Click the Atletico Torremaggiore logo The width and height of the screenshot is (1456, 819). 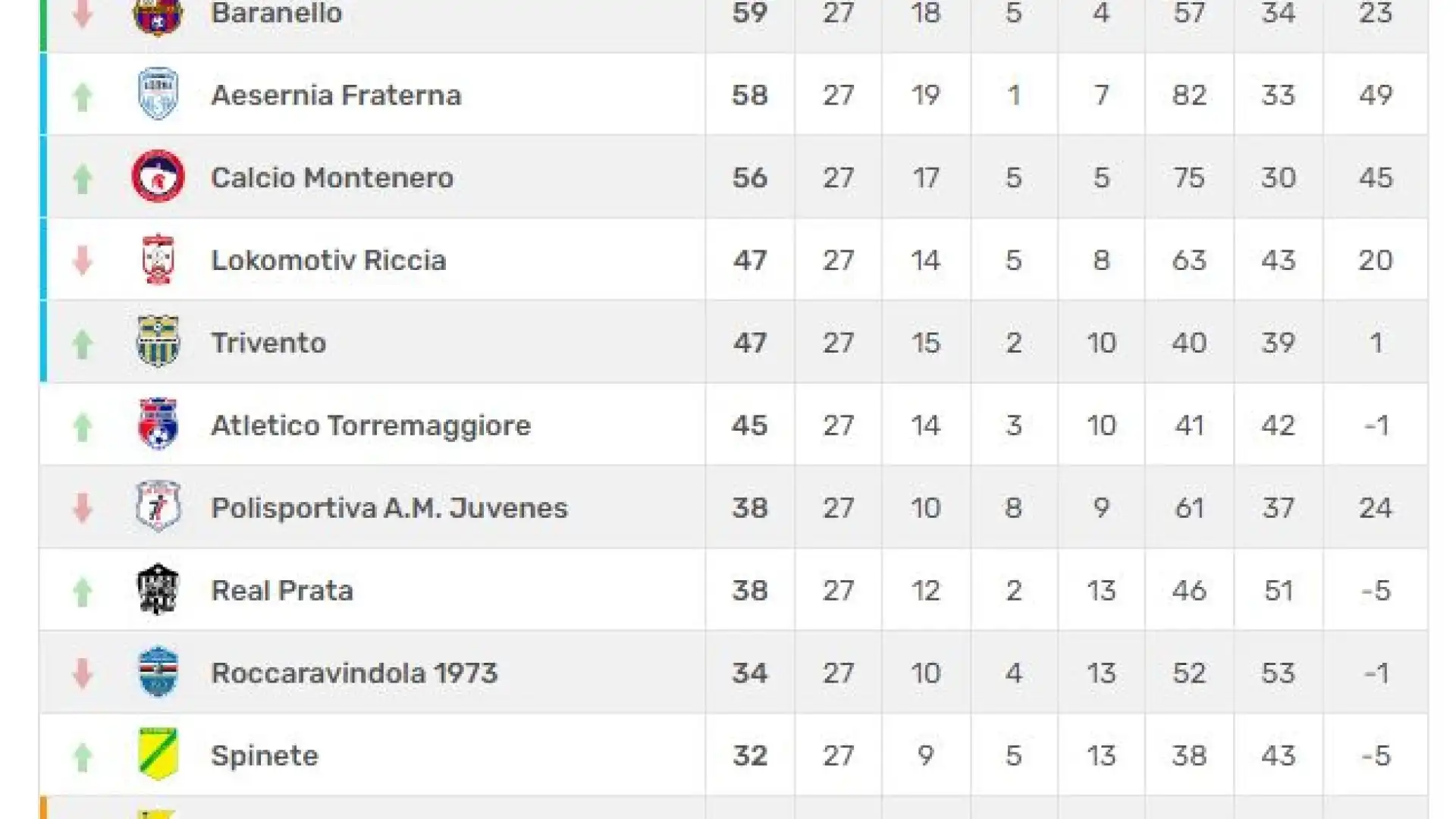[x=158, y=425]
